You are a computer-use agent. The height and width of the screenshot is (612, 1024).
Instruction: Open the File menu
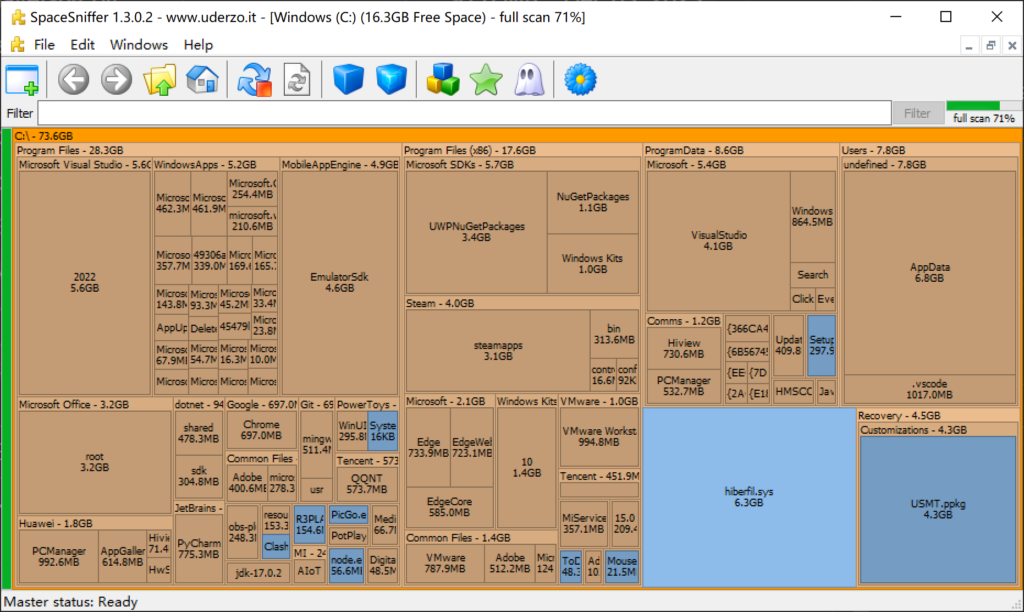[44, 44]
